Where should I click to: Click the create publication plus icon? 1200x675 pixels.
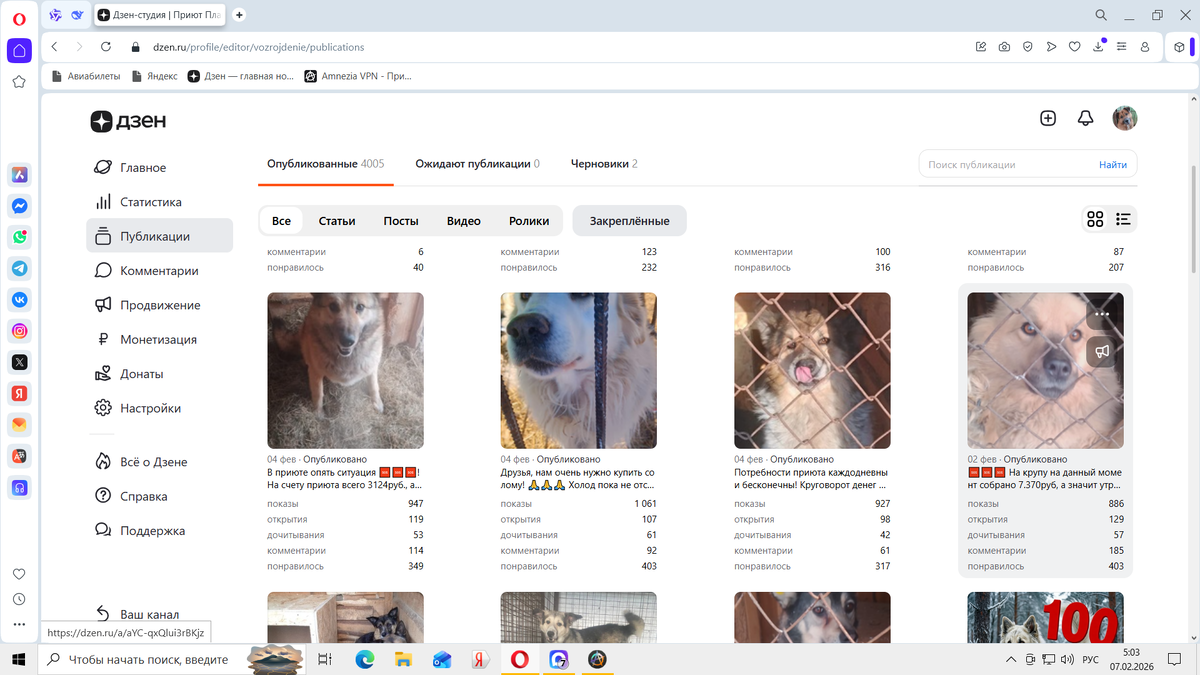(x=1048, y=118)
